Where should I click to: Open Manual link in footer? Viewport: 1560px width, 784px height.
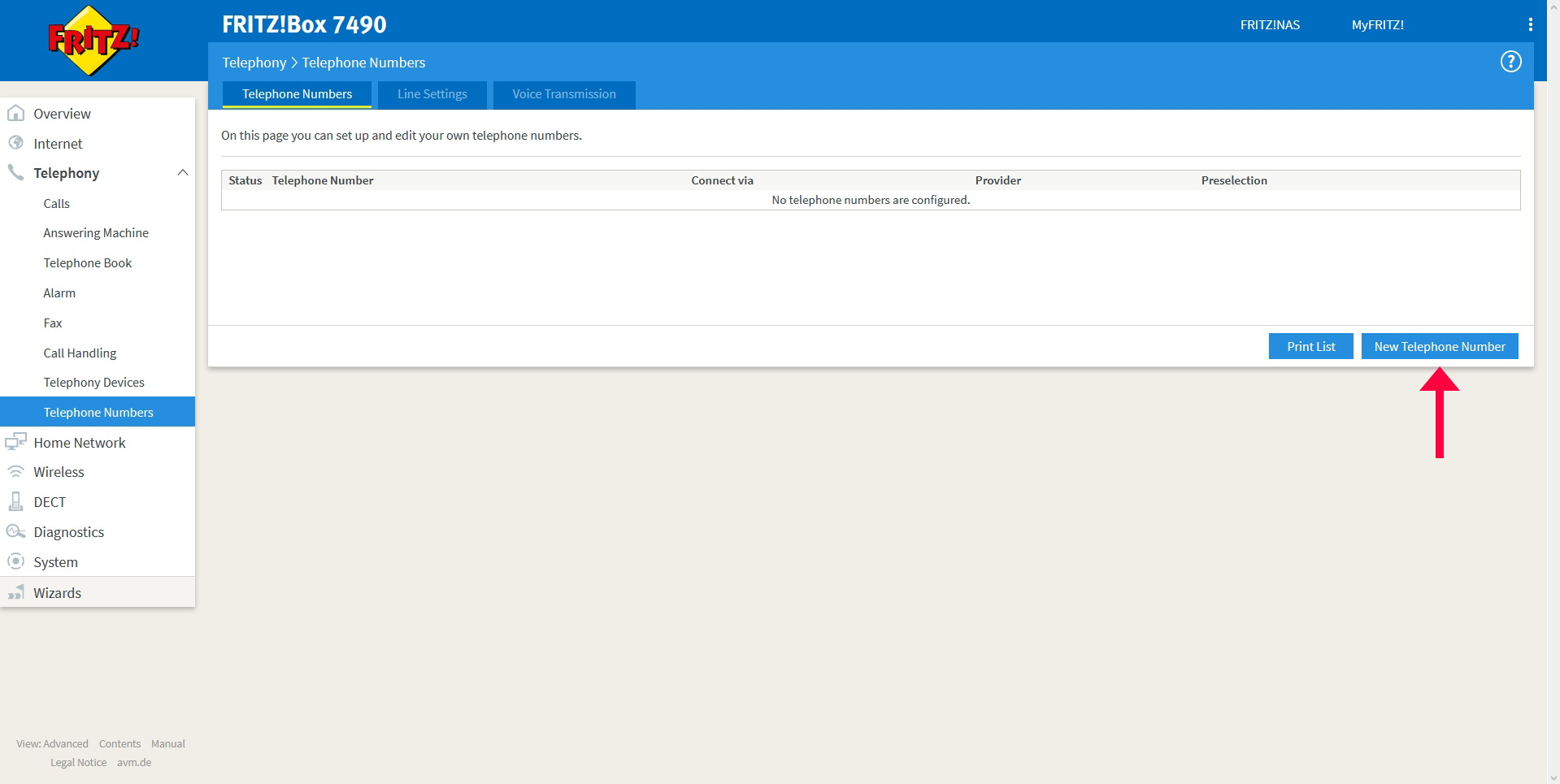[x=168, y=743]
